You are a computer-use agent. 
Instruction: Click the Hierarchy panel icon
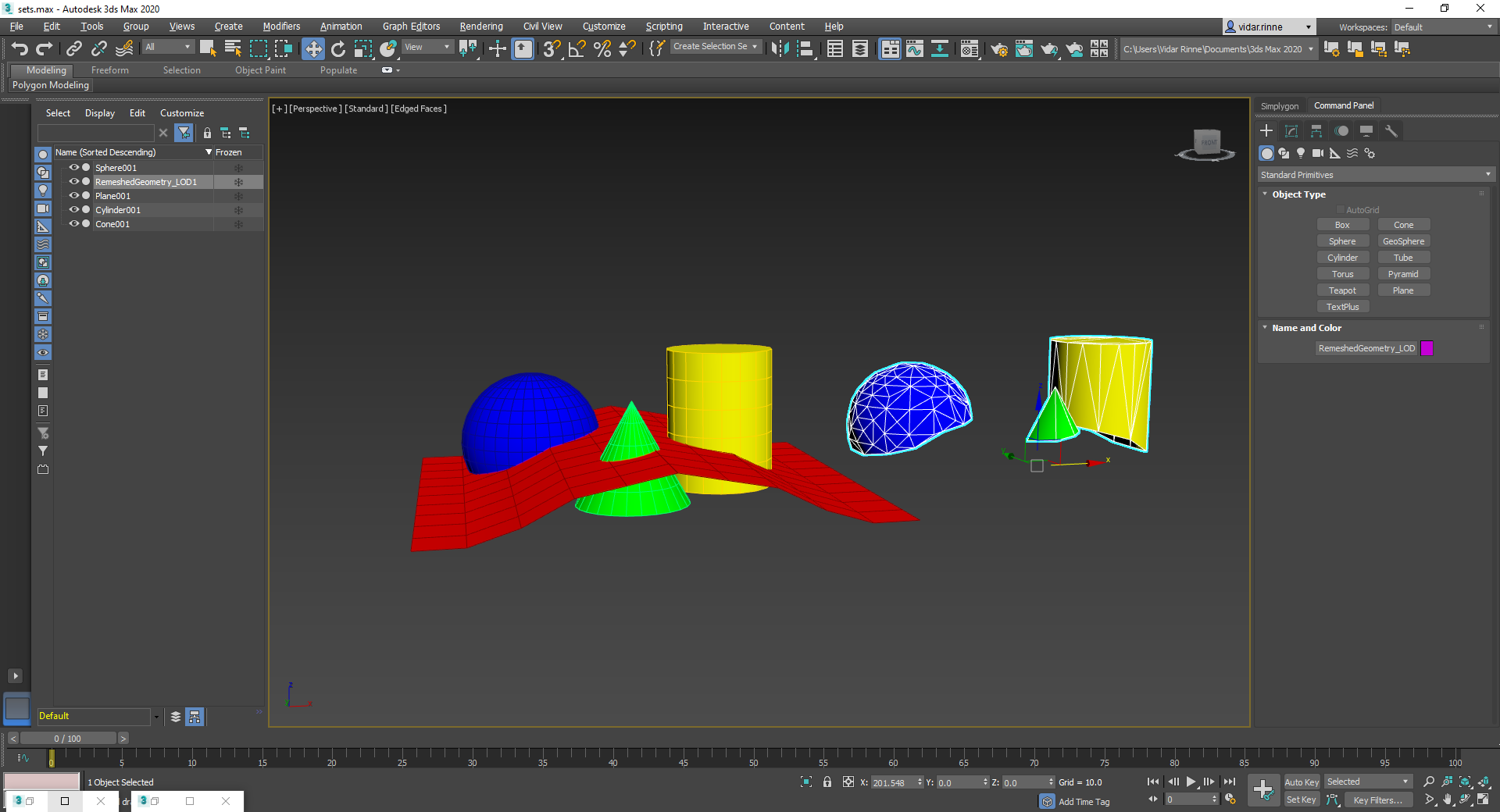(1316, 130)
